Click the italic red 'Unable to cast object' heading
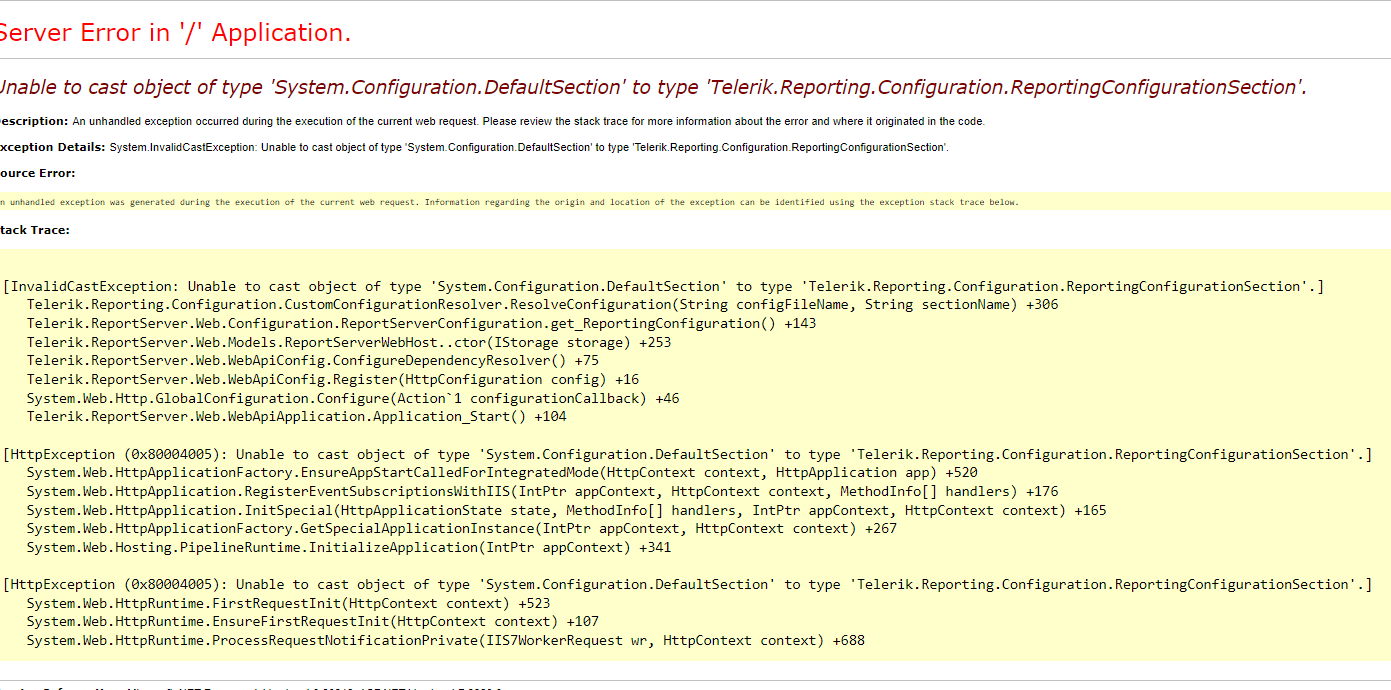The width and height of the screenshot is (1391, 690). (x=652, y=87)
